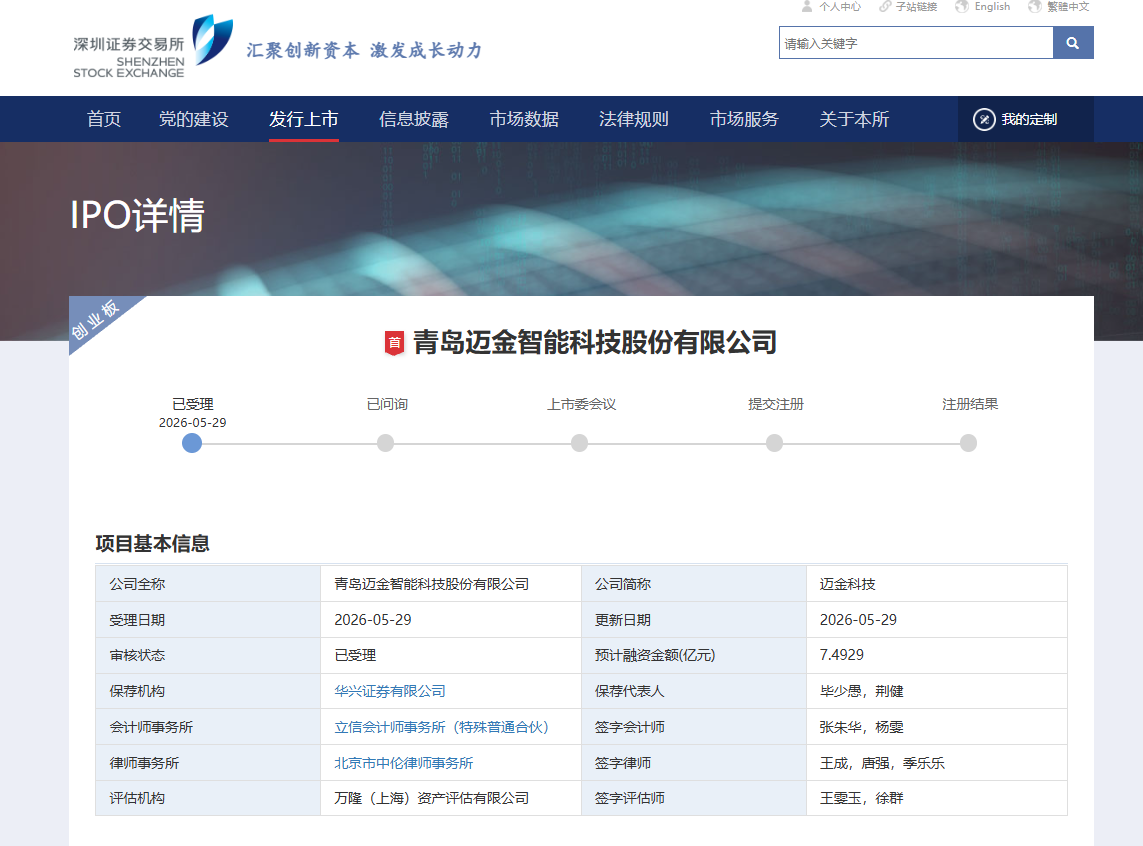
Task: Open the 首页 navigation item
Action: pos(104,119)
